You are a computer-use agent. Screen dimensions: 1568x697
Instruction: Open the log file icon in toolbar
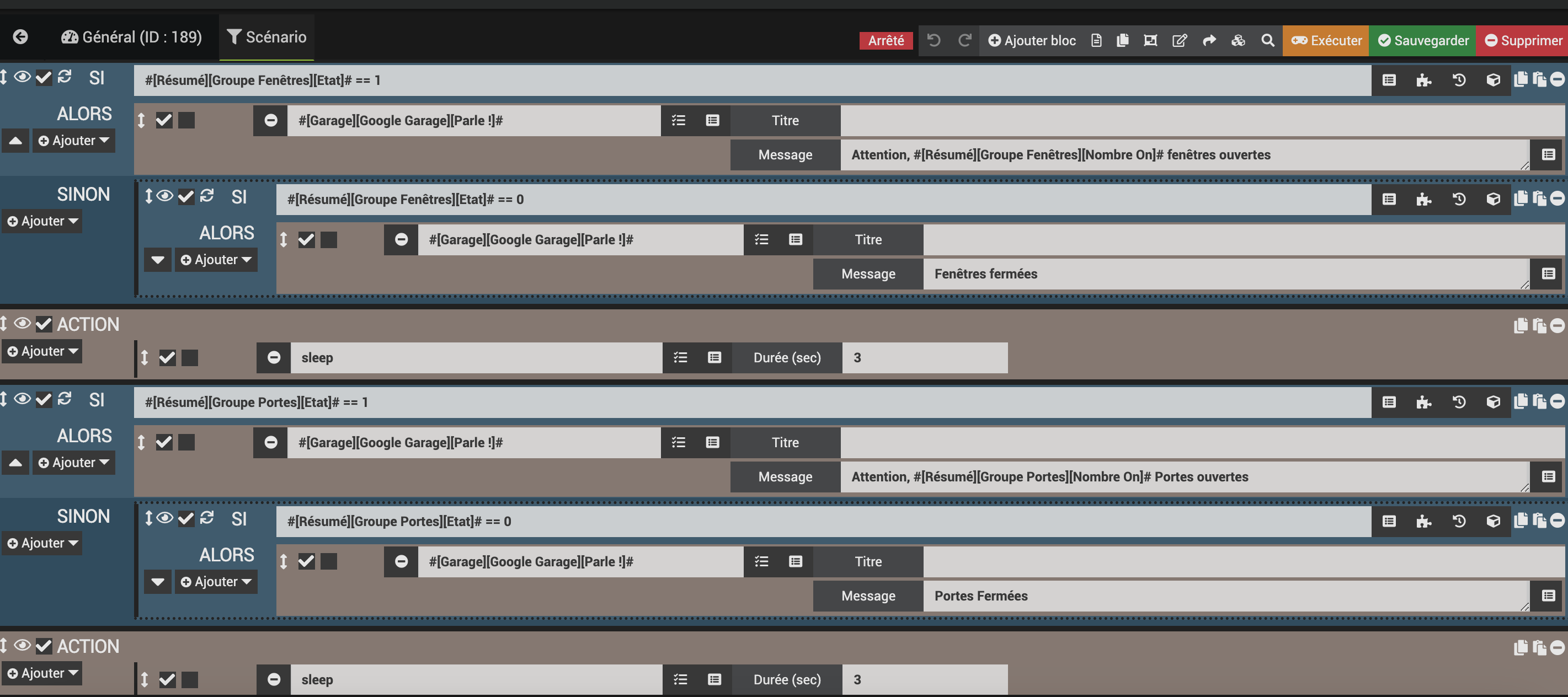1096,41
